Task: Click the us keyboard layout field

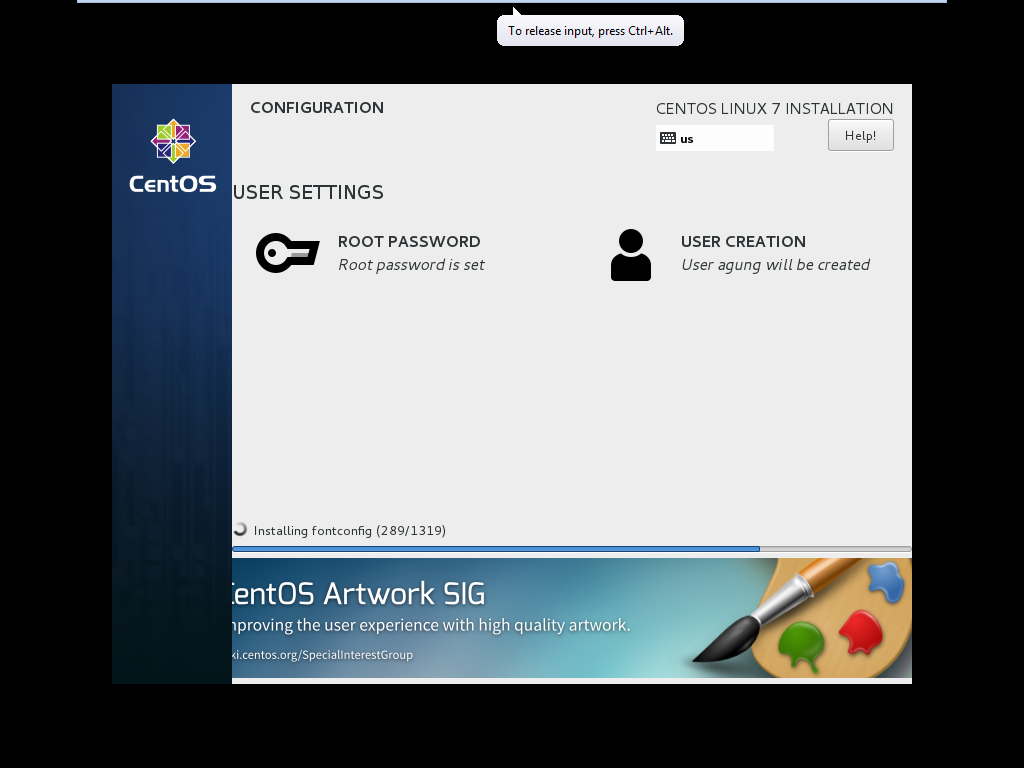Action: pos(714,138)
